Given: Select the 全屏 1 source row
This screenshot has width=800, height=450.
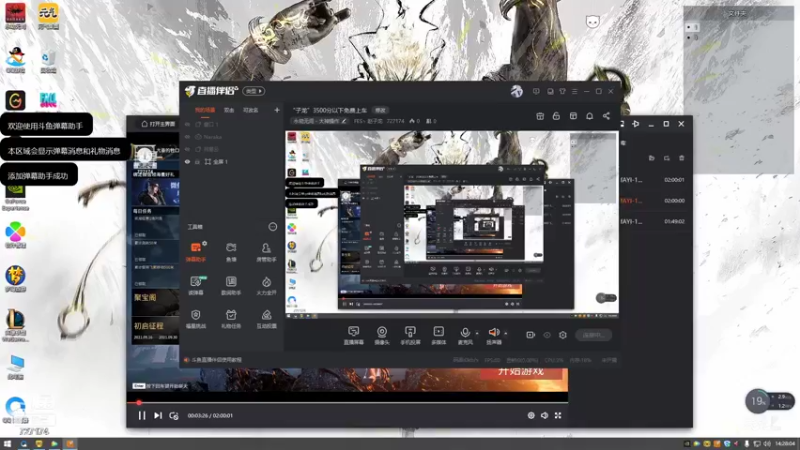Looking at the screenshot, I should click(x=231, y=162).
